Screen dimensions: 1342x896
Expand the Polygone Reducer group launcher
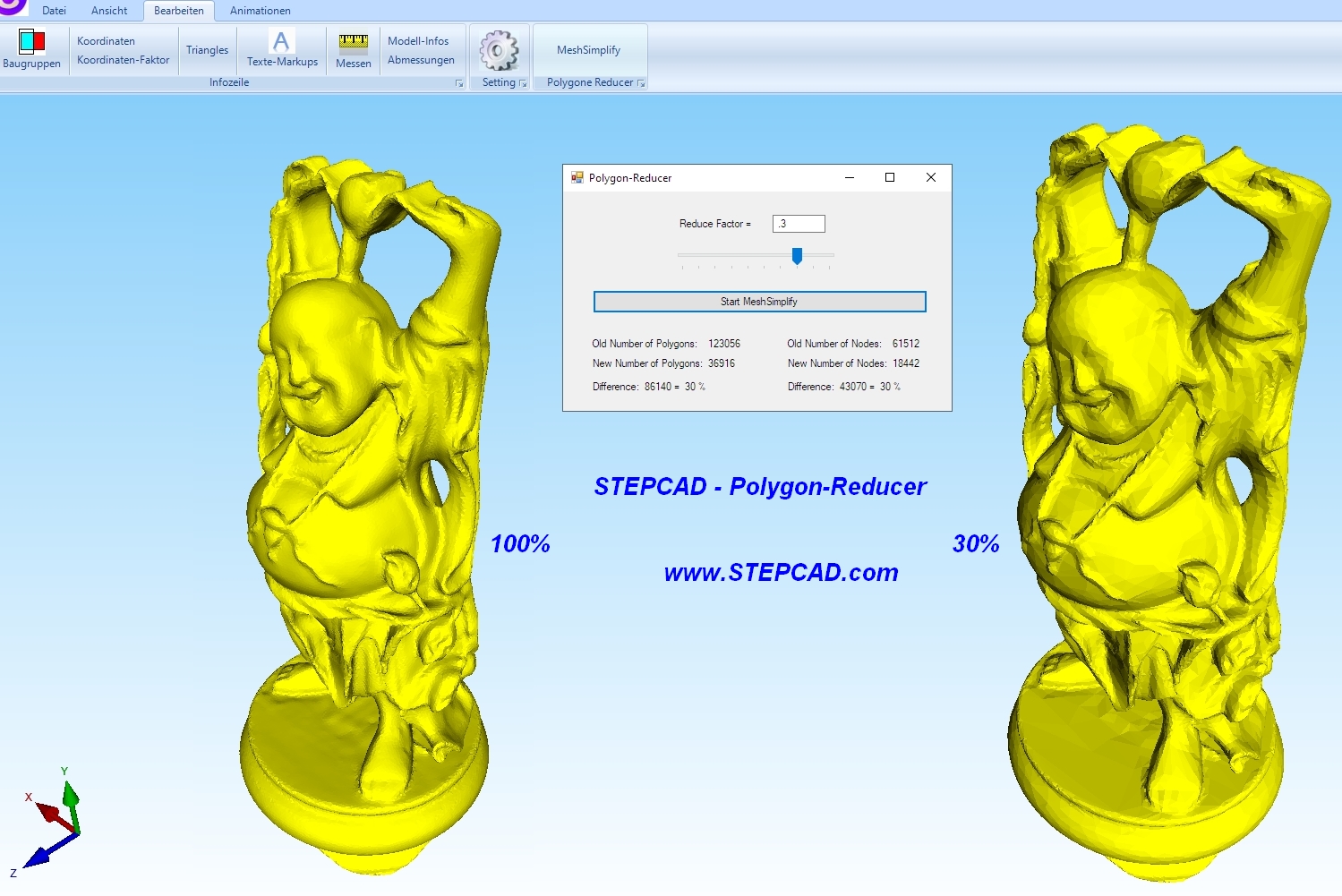(x=641, y=83)
